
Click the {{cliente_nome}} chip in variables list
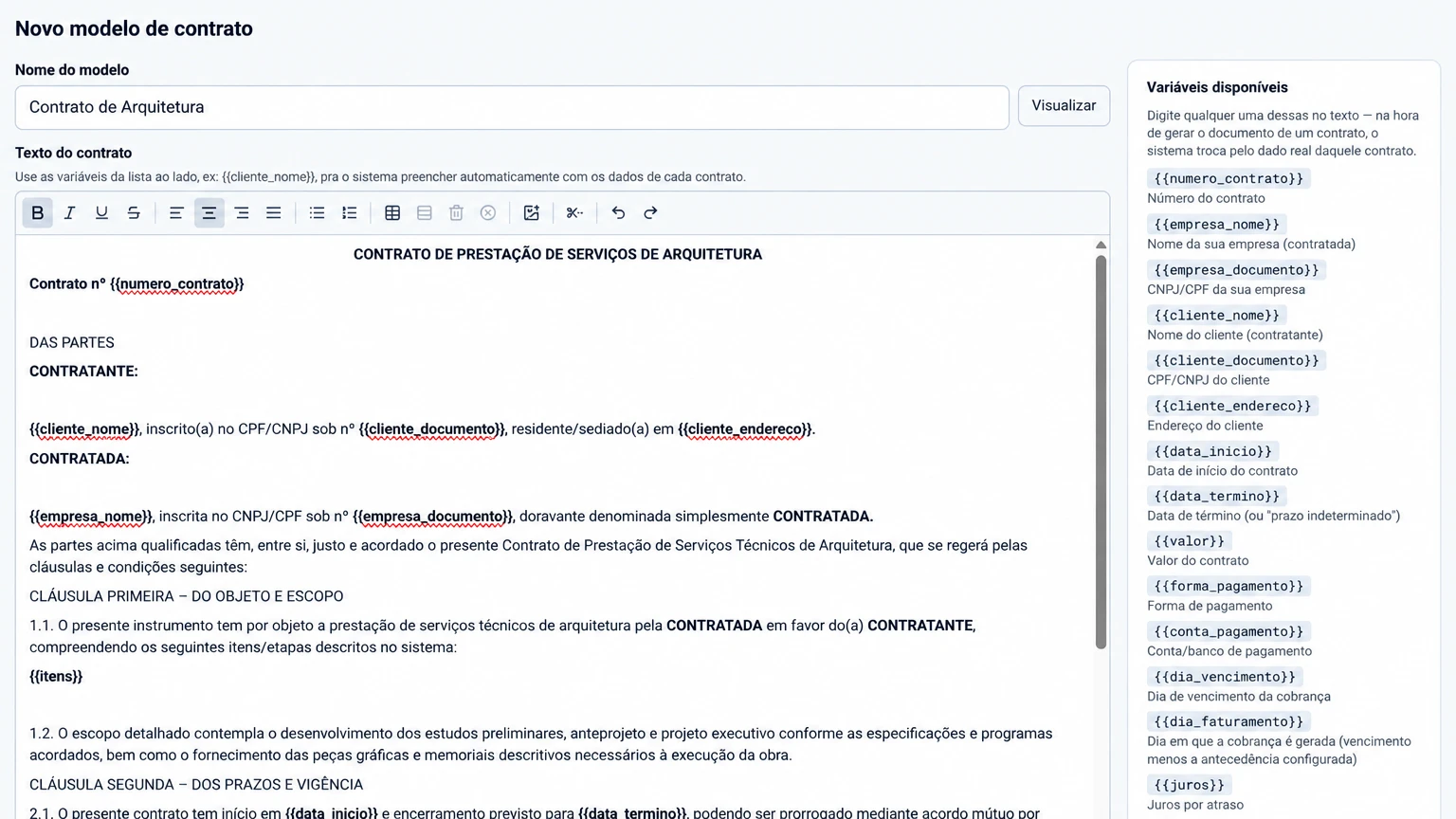tap(1217, 316)
